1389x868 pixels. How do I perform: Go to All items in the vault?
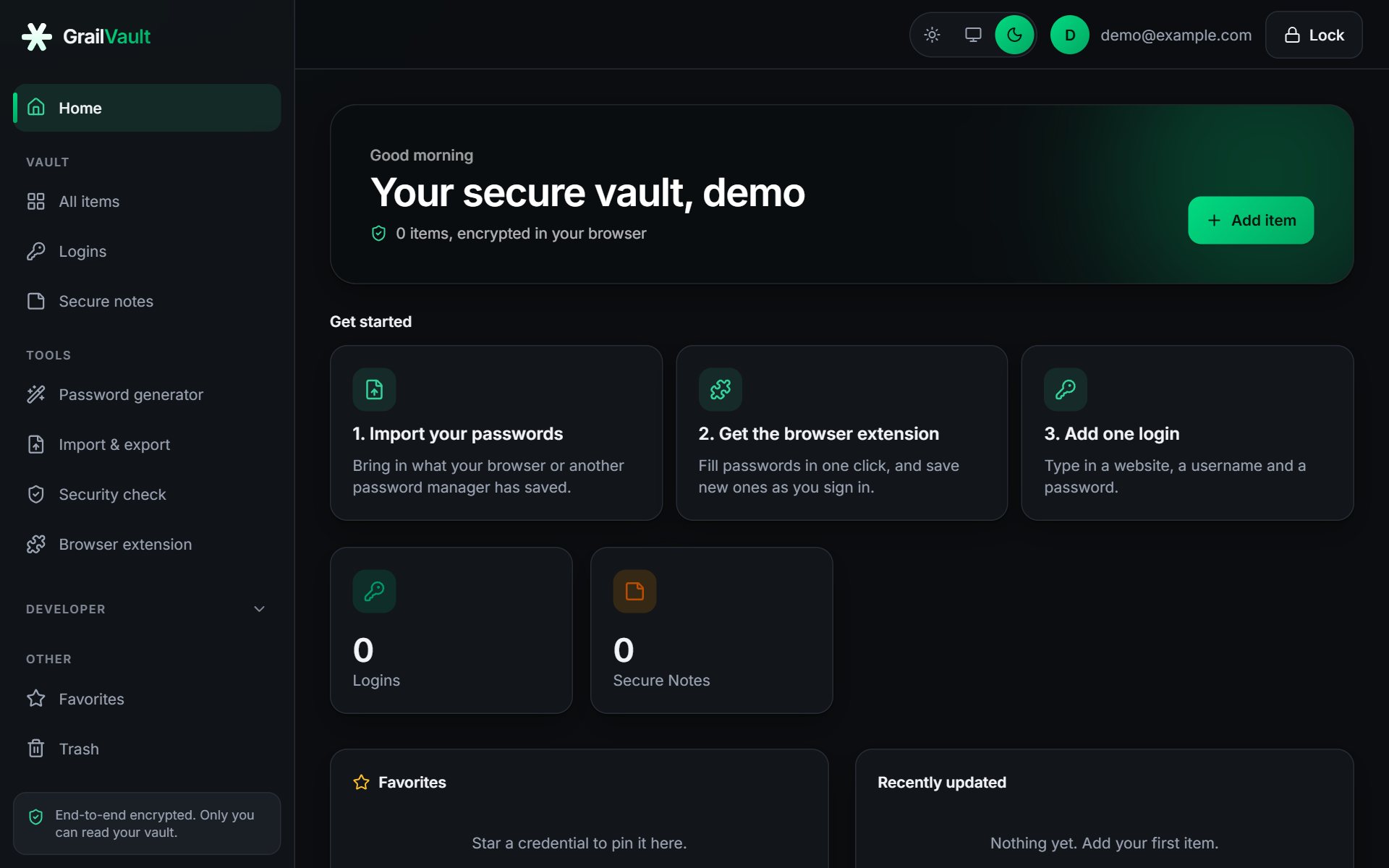click(147, 201)
